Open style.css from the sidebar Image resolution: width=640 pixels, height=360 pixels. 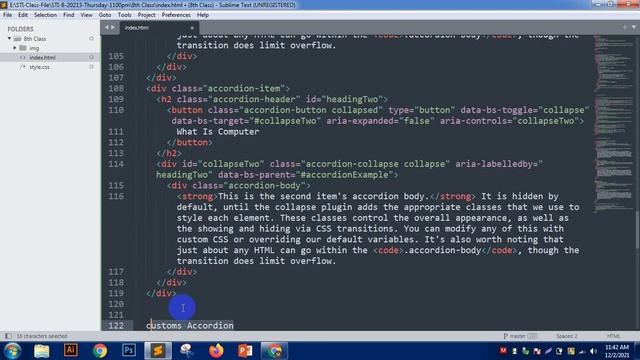tap(39, 67)
